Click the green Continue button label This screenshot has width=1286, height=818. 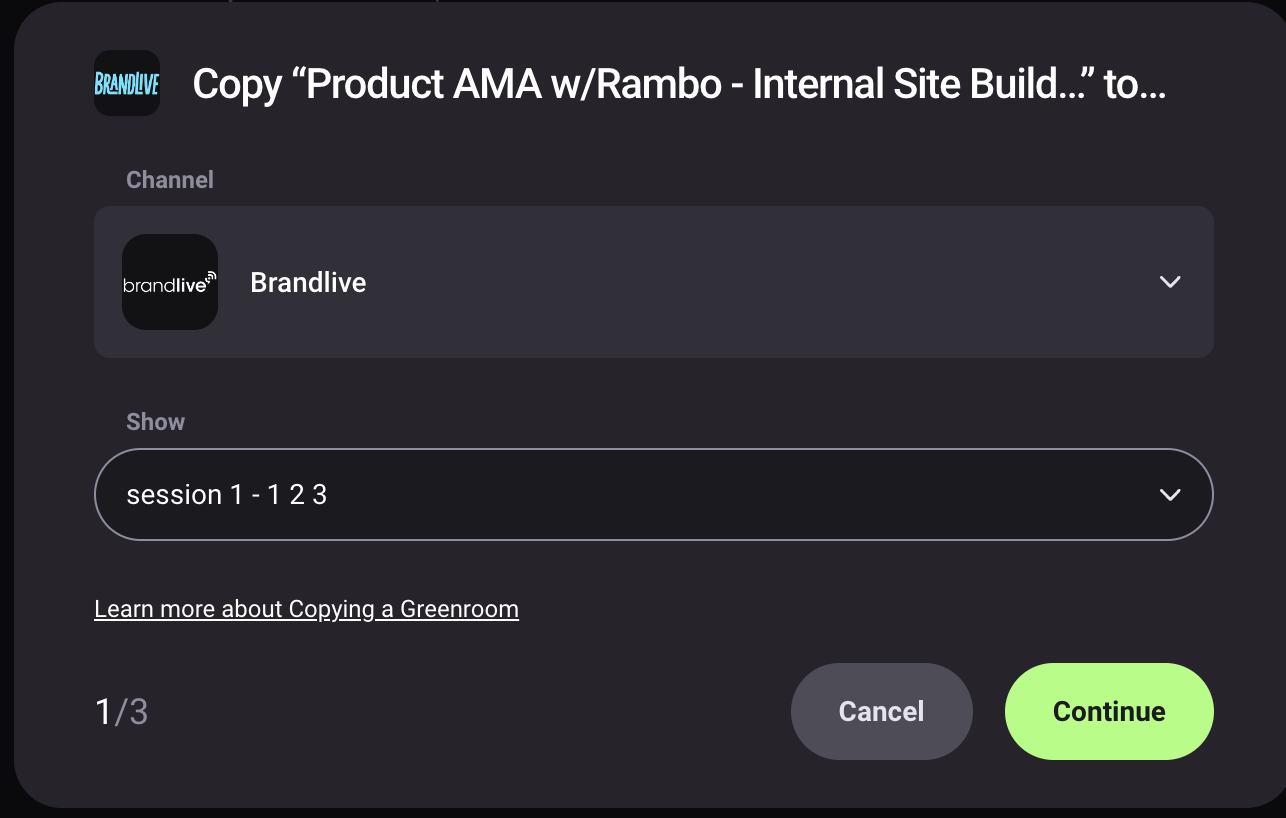click(x=1109, y=711)
